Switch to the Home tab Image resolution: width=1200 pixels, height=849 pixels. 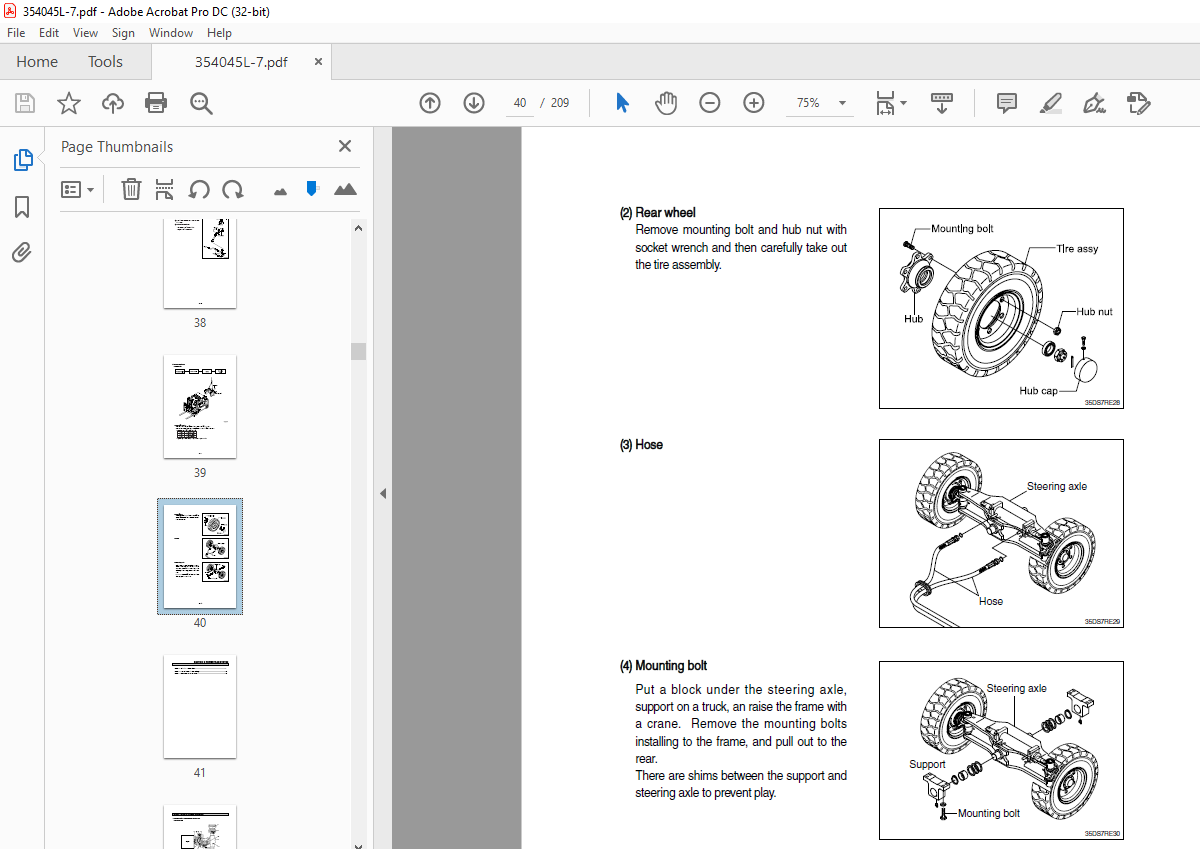coord(37,62)
